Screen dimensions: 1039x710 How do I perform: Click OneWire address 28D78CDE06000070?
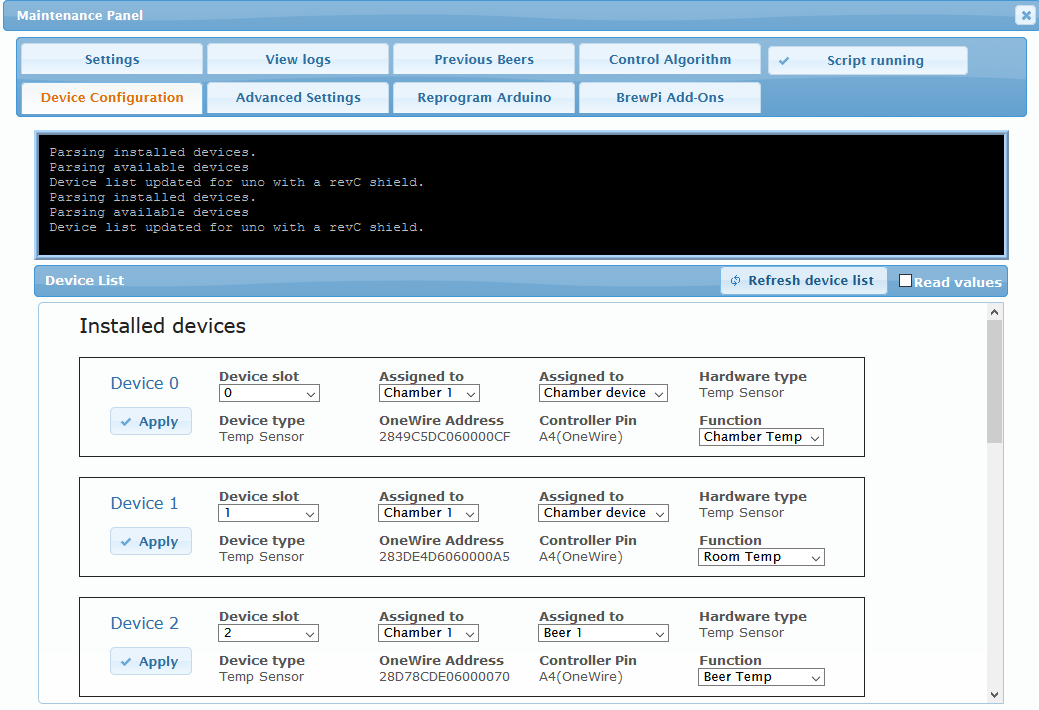click(x=445, y=677)
